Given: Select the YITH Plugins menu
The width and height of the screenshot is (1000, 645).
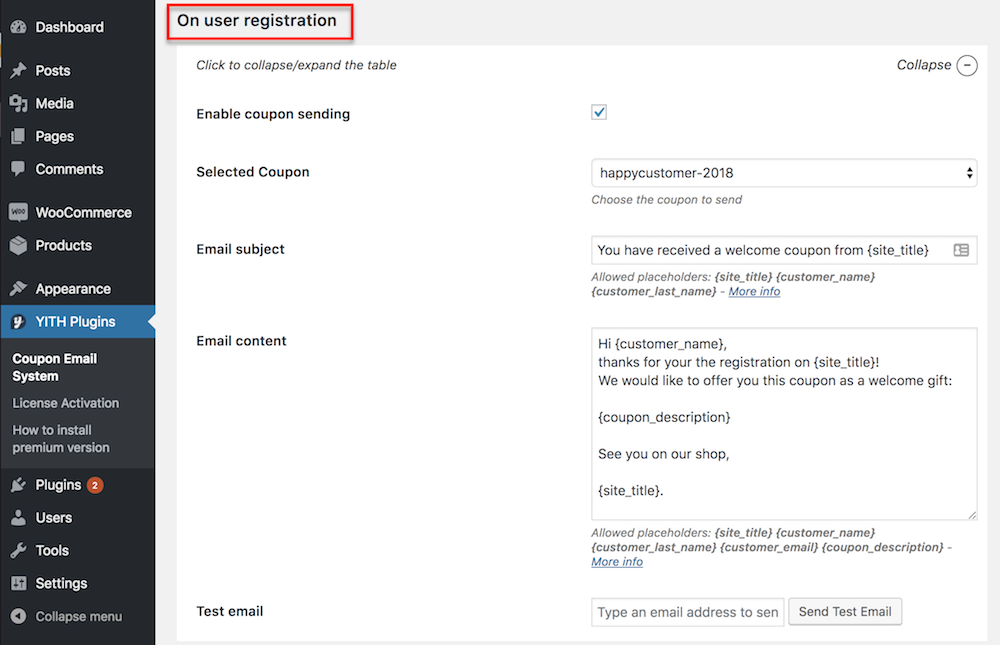Looking at the screenshot, I should pos(77,322).
